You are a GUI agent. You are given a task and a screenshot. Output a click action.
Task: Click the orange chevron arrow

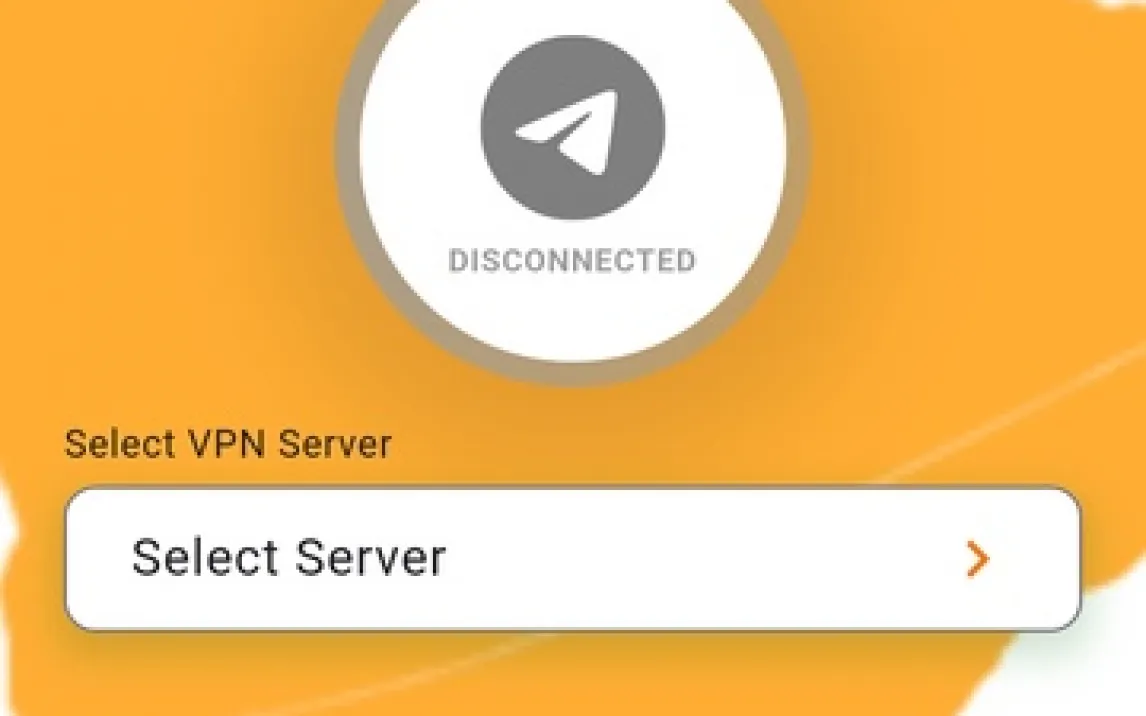click(x=977, y=560)
